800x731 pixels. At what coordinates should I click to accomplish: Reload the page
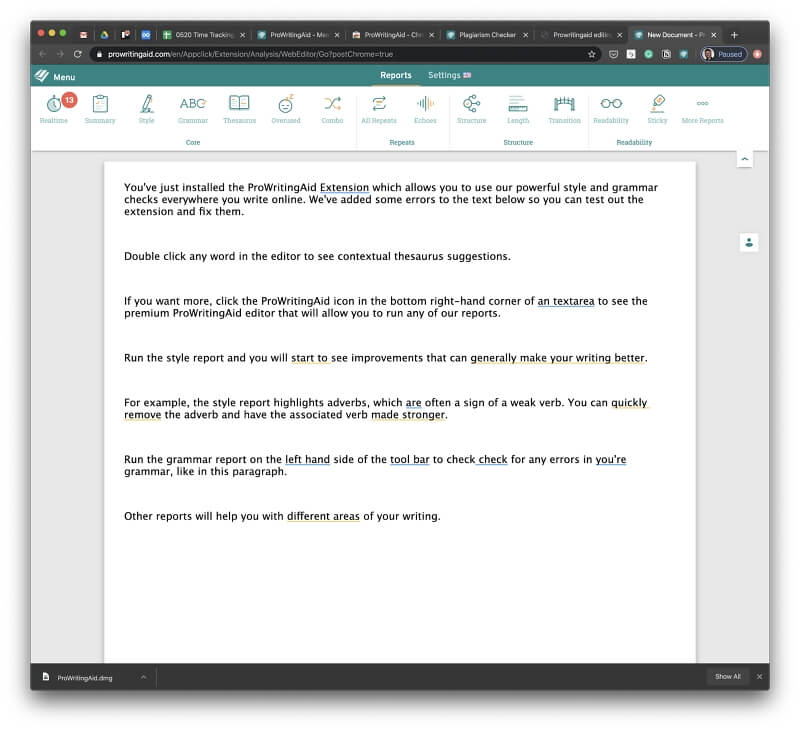(x=78, y=54)
